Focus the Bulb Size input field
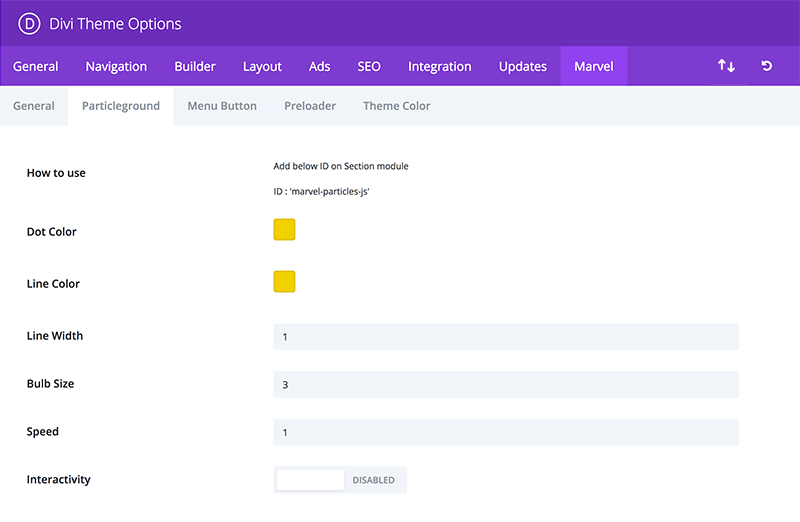Image resolution: width=800 pixels, height=522 pixels. (506, 384)
